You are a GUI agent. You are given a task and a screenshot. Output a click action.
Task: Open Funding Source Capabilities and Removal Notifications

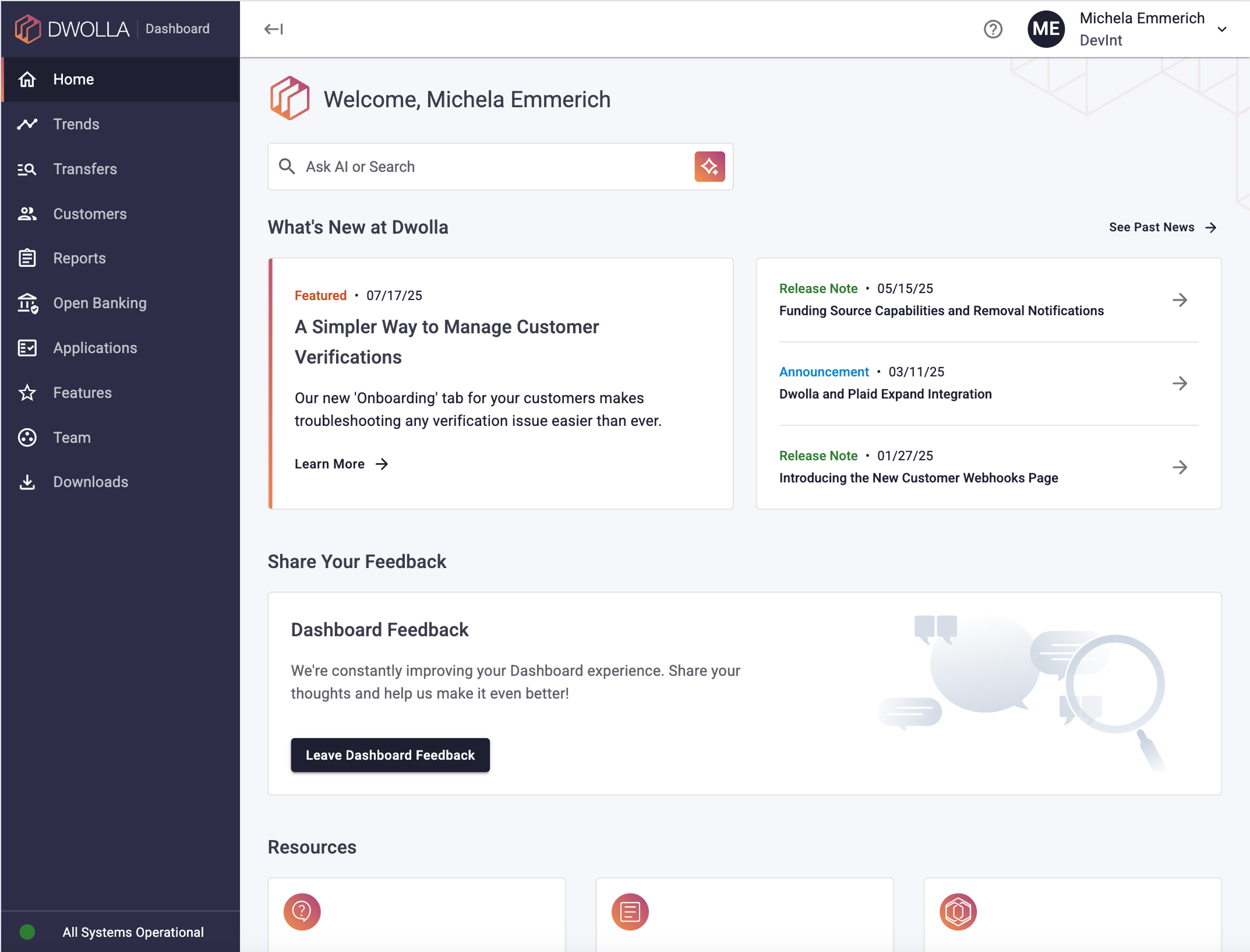pos(941,311)
